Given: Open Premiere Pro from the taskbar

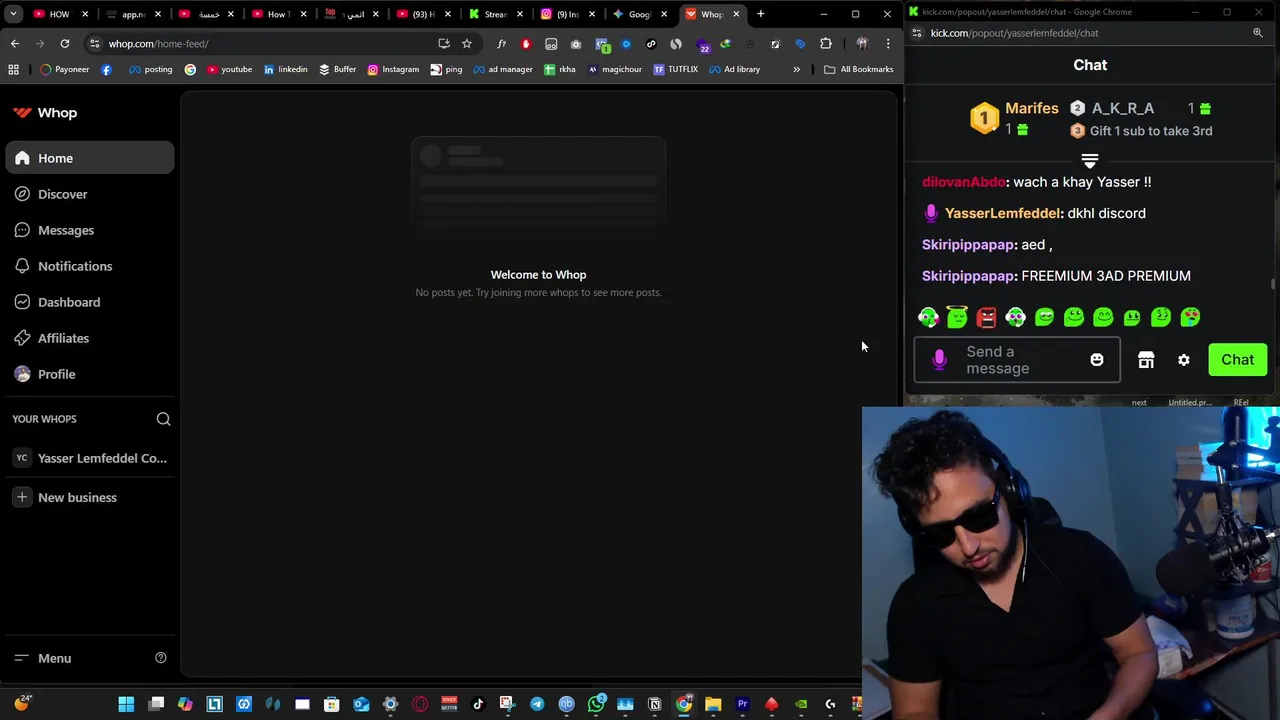Looking at the screenshot, I should pyautogui.click(x=742, y=704).
